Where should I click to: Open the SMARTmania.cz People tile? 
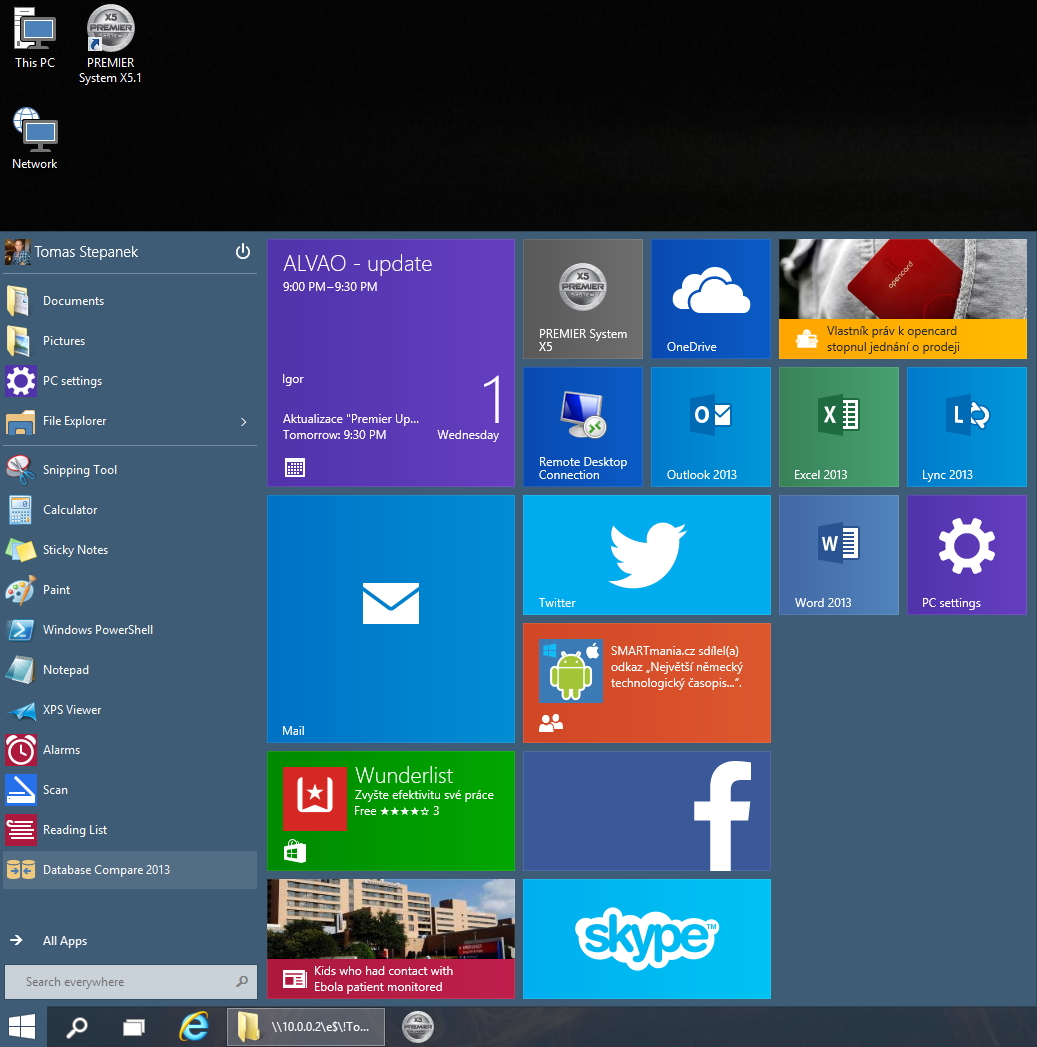click(647, 683)
